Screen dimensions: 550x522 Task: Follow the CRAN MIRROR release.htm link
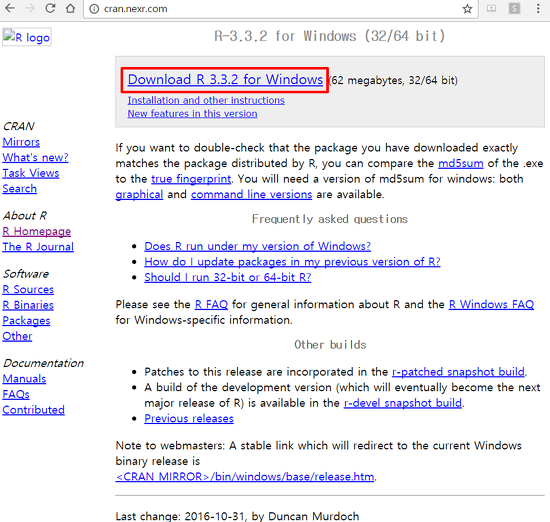click(245, 477)
